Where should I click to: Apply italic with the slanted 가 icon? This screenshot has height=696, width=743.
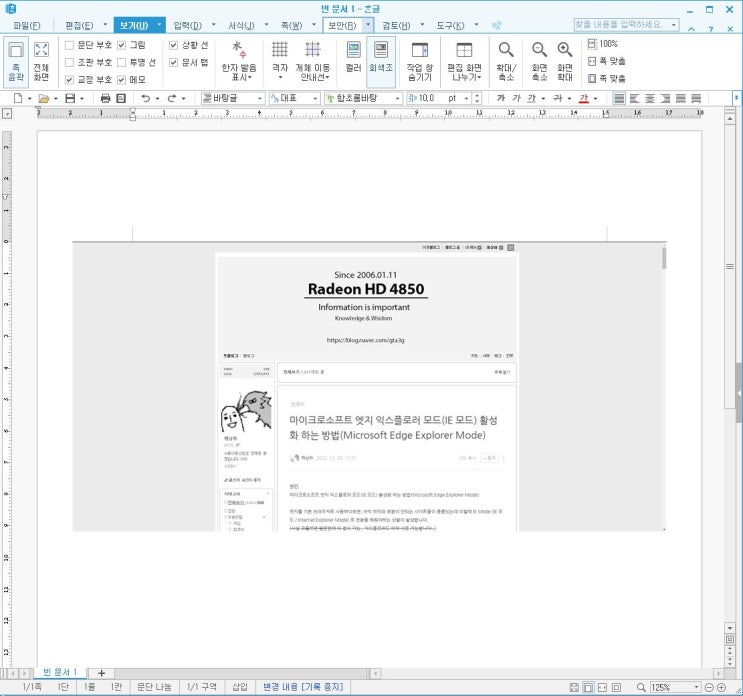516,98
